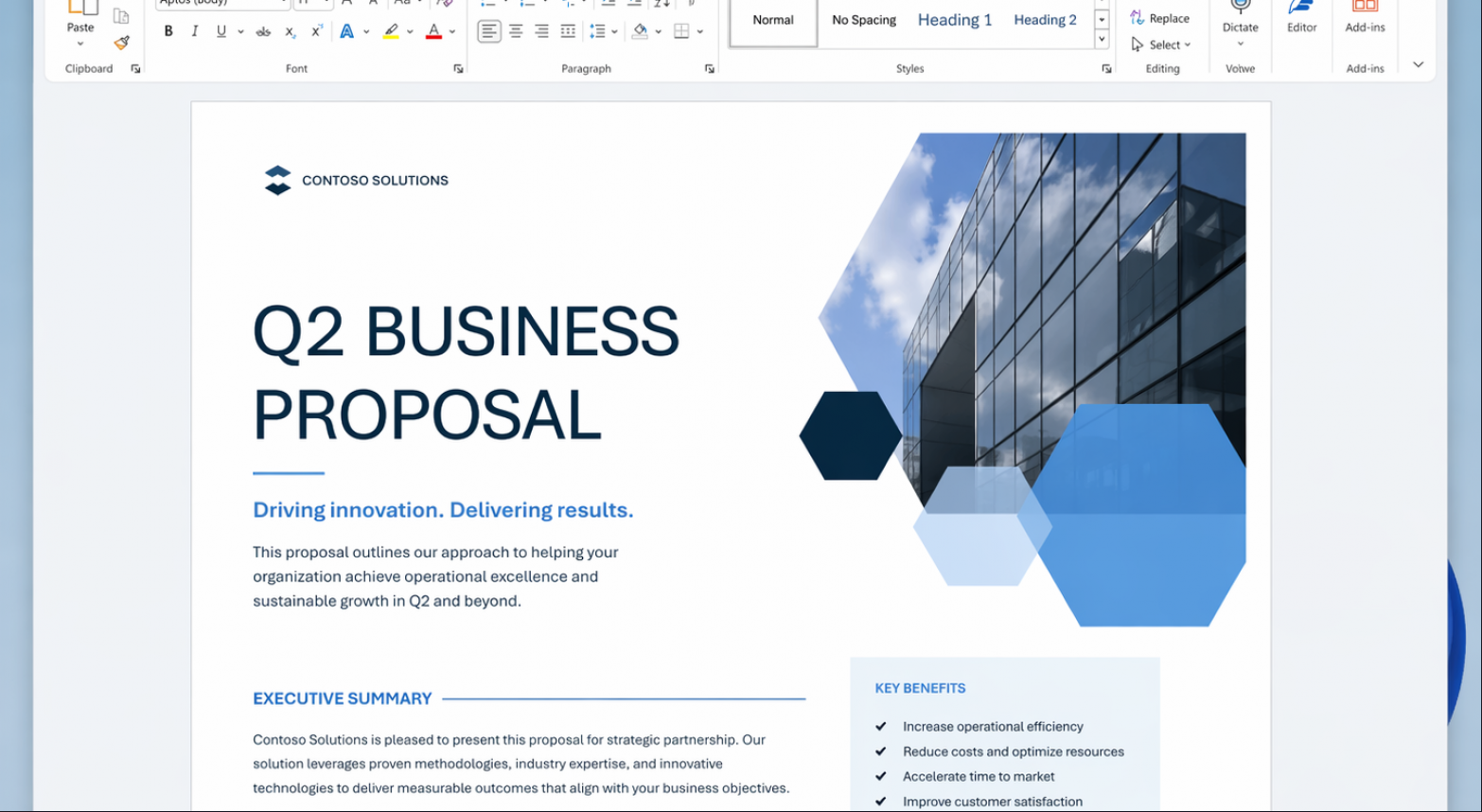The image size is (1482, 812).
Task: Apply paragraph shading fill
Action: [x=641, y=31]
